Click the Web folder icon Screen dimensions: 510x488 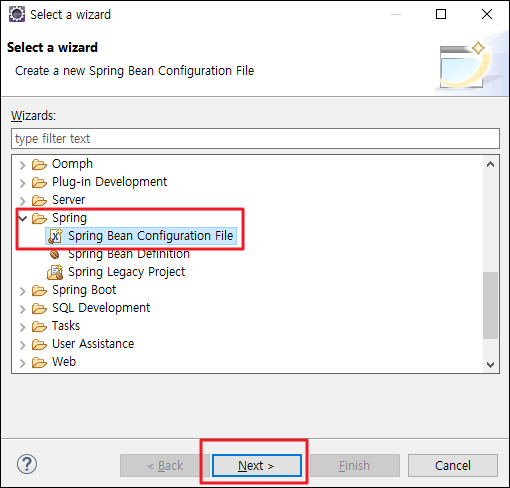[39, 362]
